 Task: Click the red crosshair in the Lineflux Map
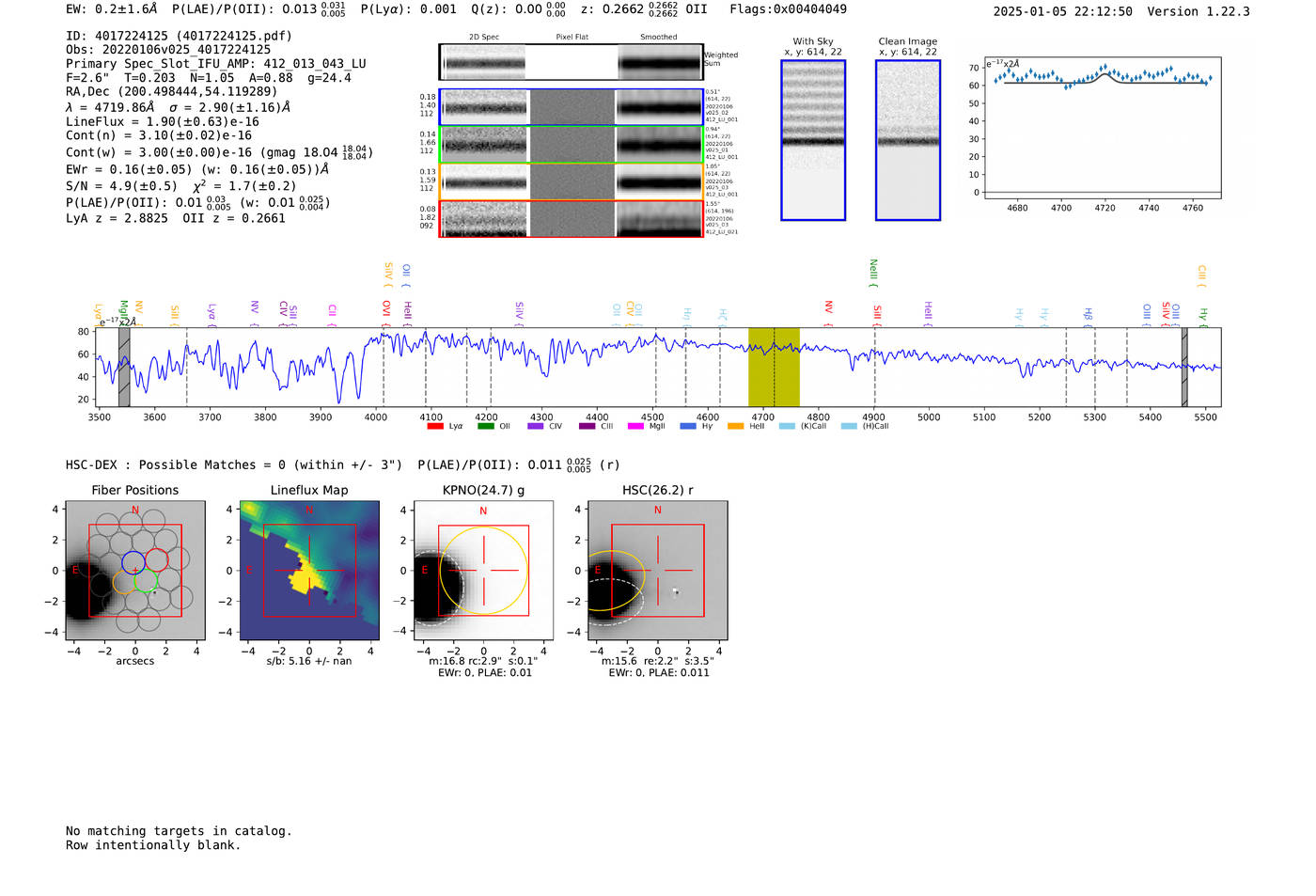[309, 571]
